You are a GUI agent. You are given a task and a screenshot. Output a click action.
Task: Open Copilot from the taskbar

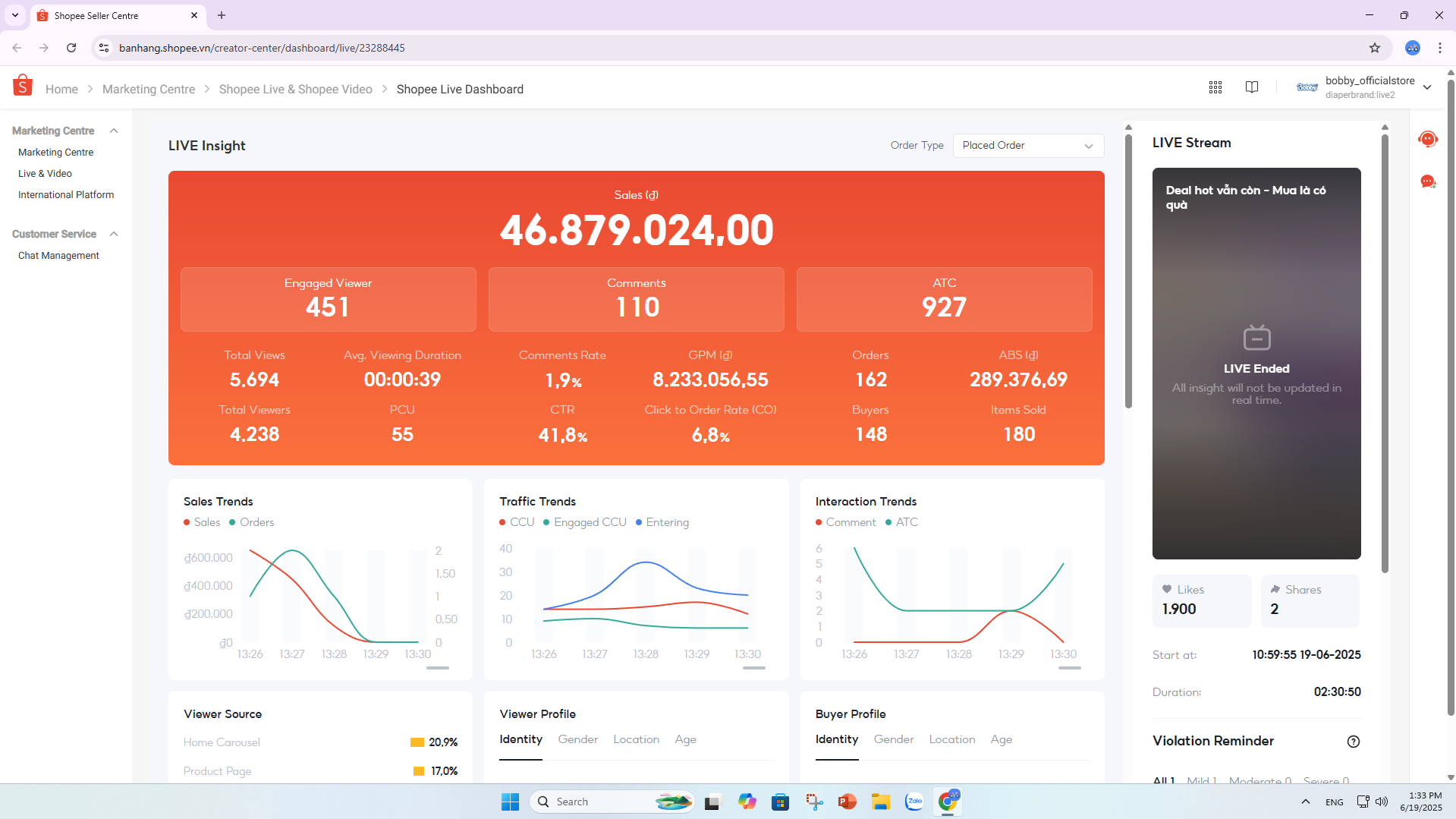pyautogui.click(x=747, y=802)
